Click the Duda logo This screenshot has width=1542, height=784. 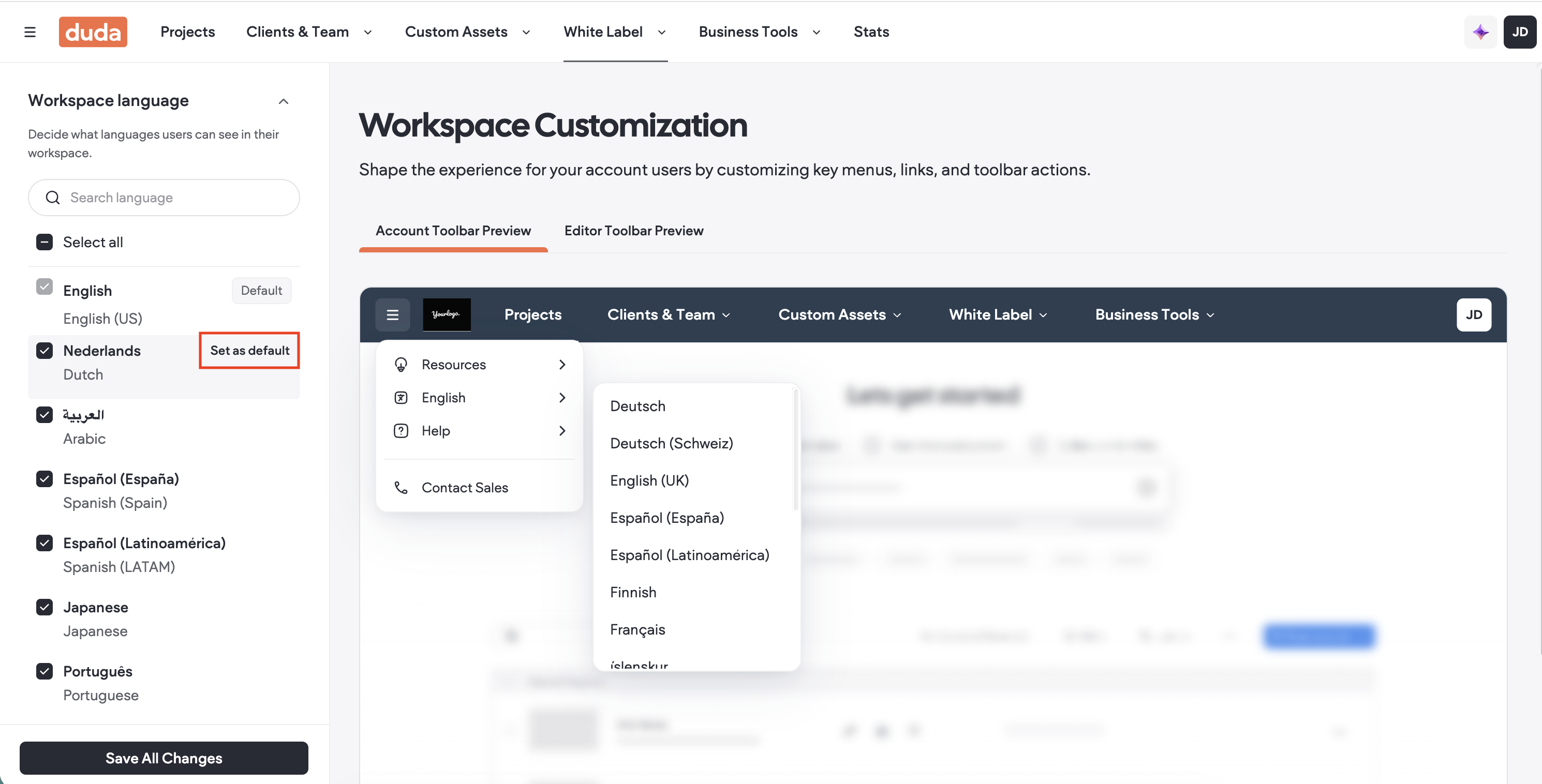pos(93,32)
